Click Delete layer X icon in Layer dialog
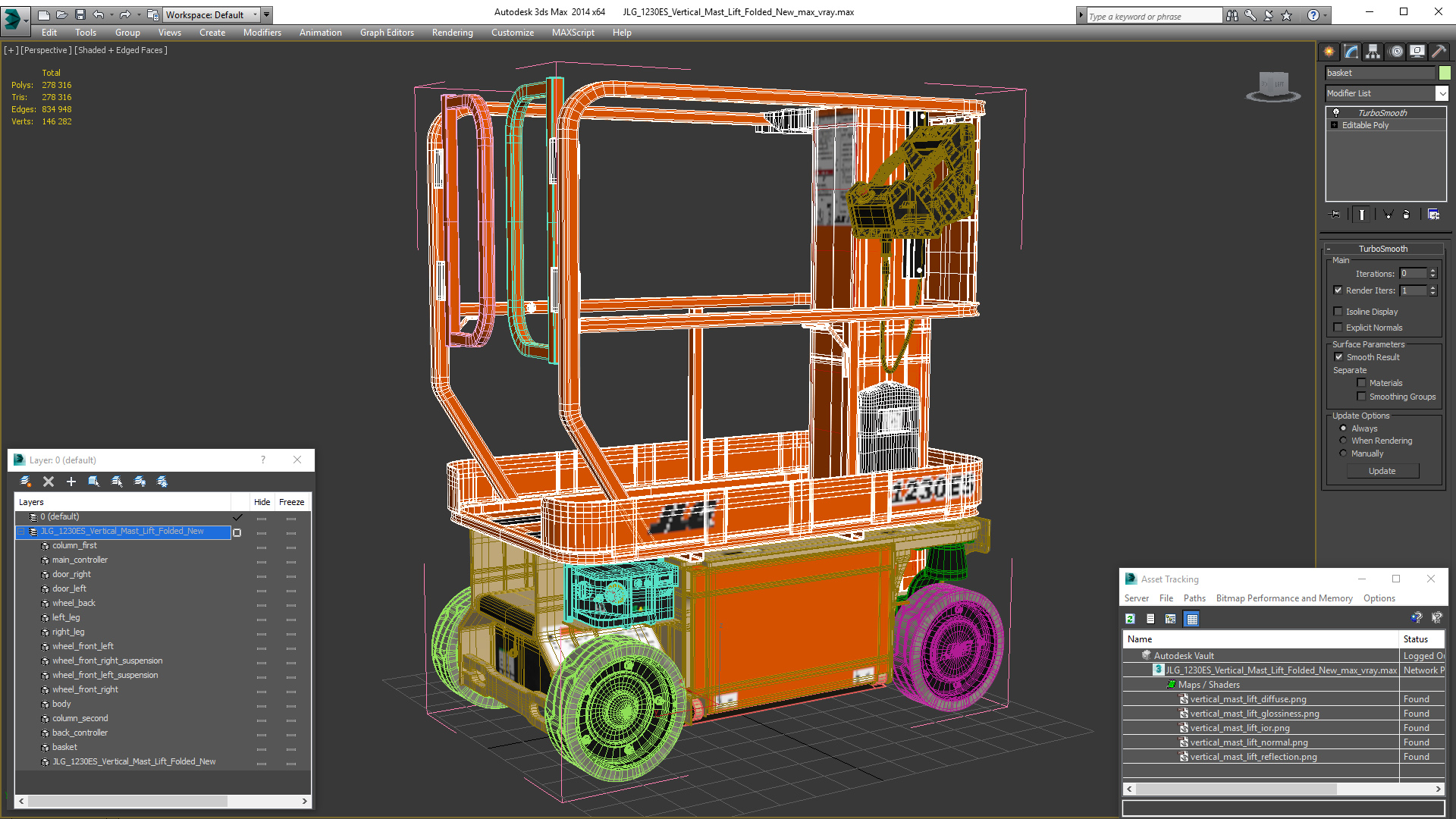 click(49, 482)
